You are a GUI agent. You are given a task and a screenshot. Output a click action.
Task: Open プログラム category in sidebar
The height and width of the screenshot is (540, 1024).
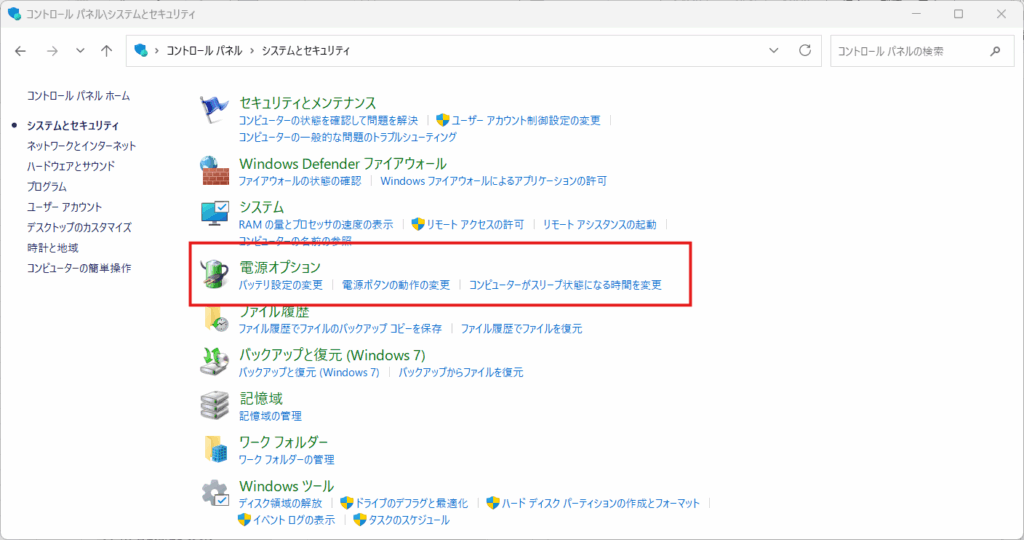tap(47, 187)
